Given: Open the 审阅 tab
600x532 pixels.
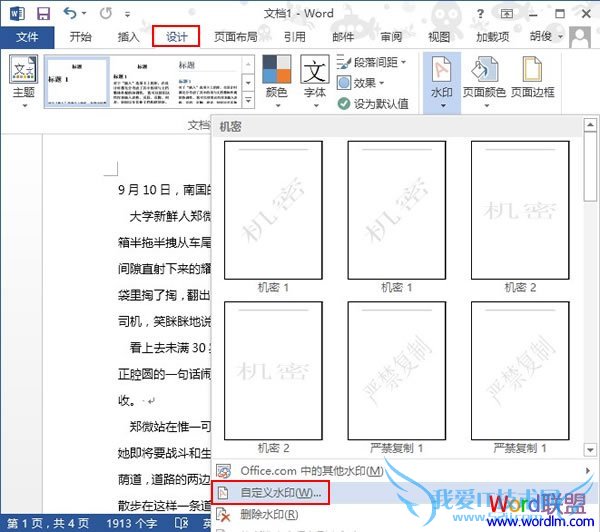Looking at the screenshot, I should (x=391, y=37).
